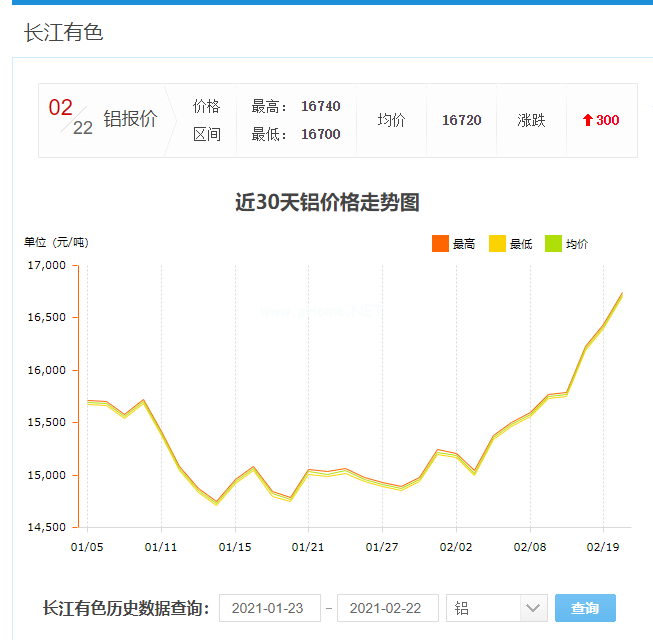Open the 铝 metal type dropdown
Image resolution: width=653 pixels, height=640 pixels.
click(496, 608)
